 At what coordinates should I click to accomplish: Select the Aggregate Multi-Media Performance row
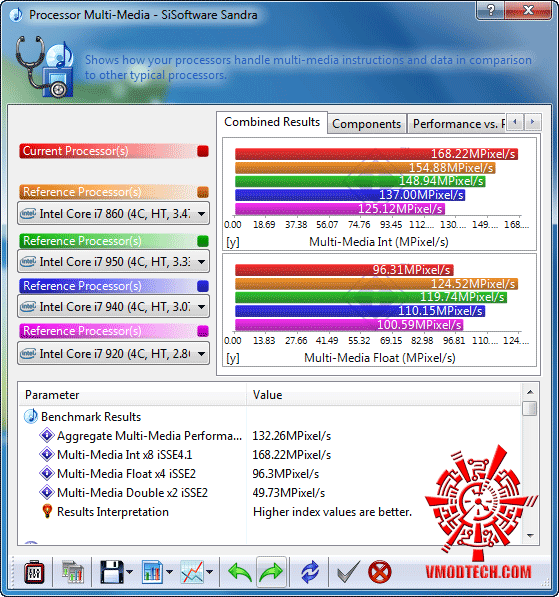(x=270, y=436)
